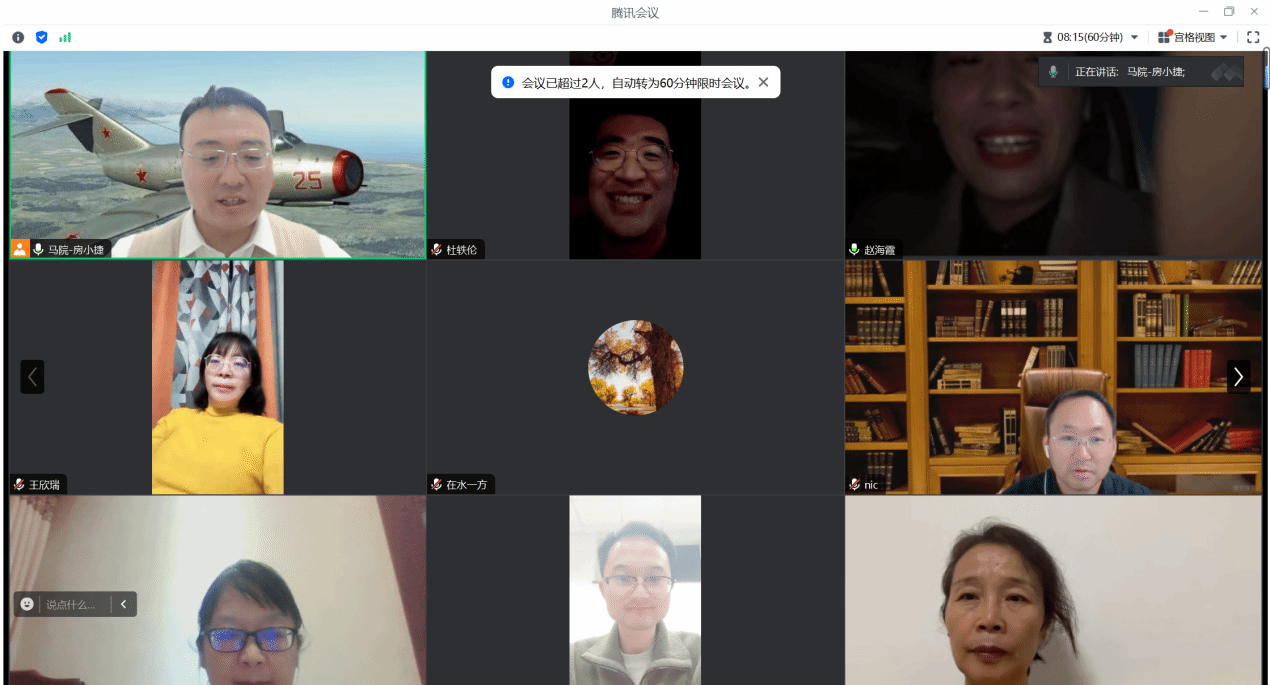Click the blue security shield icon
This screenshot has height=685, width=1270.
(41, 37)
